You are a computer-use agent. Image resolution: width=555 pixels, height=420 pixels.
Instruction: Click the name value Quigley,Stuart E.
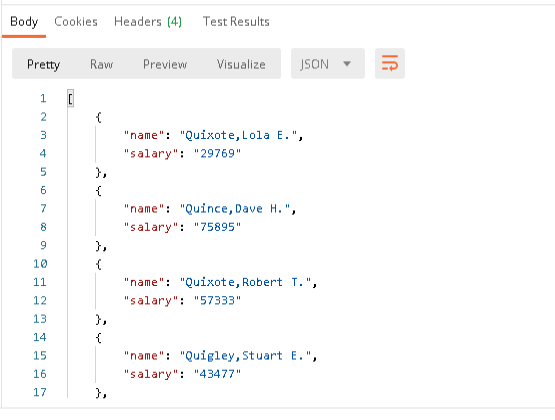[245, 356]
